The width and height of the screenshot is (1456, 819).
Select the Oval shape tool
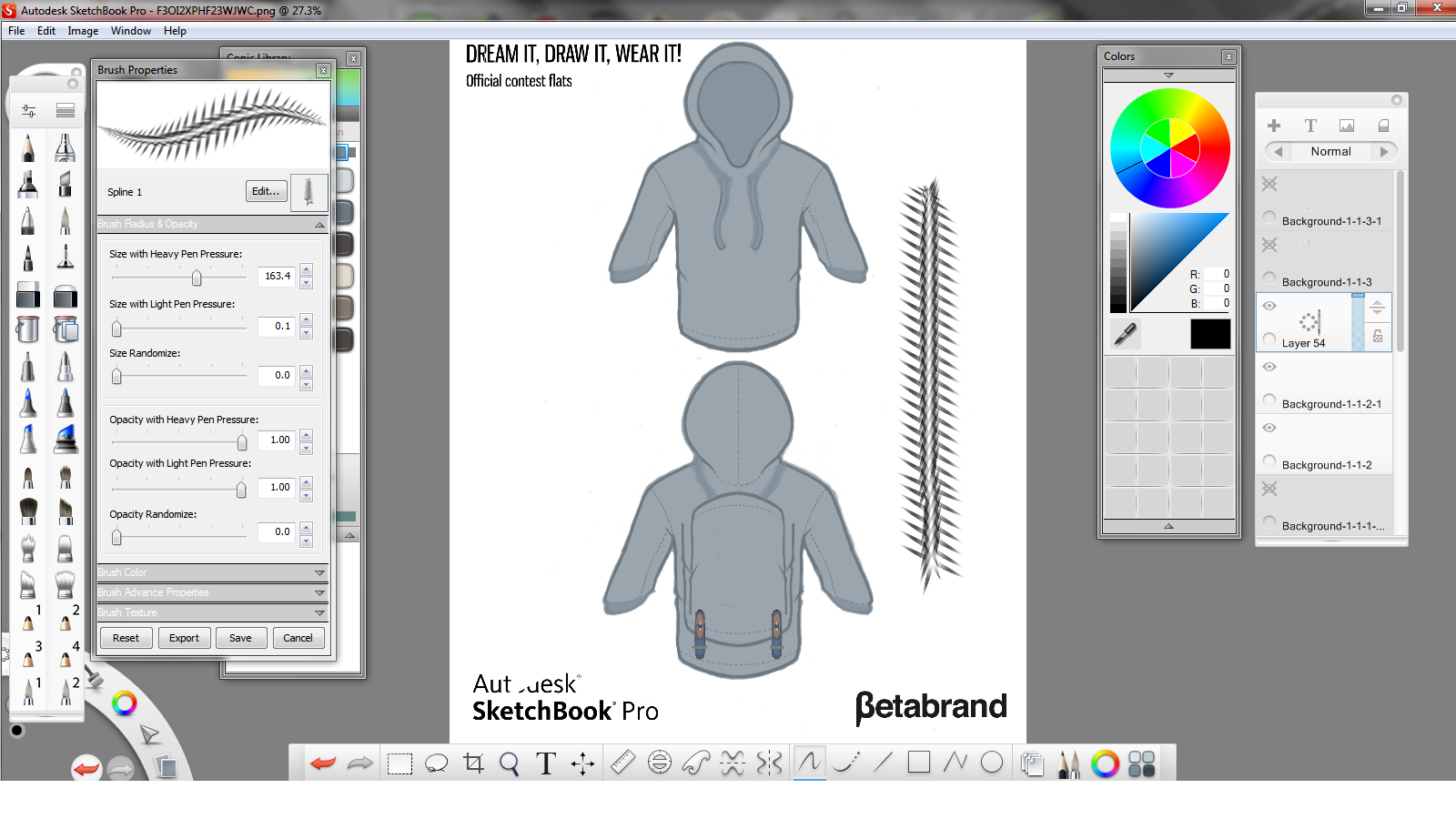(x=992, y=762)
